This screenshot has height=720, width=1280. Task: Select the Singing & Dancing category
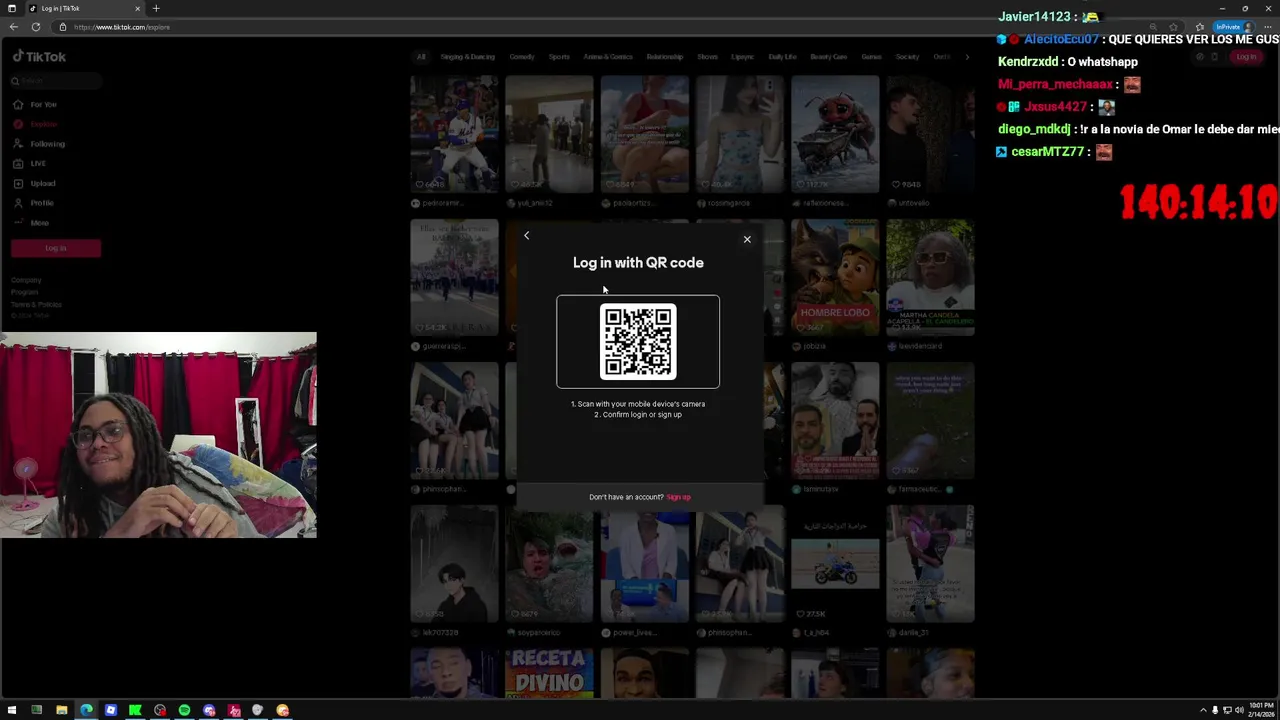coord(467,57)
